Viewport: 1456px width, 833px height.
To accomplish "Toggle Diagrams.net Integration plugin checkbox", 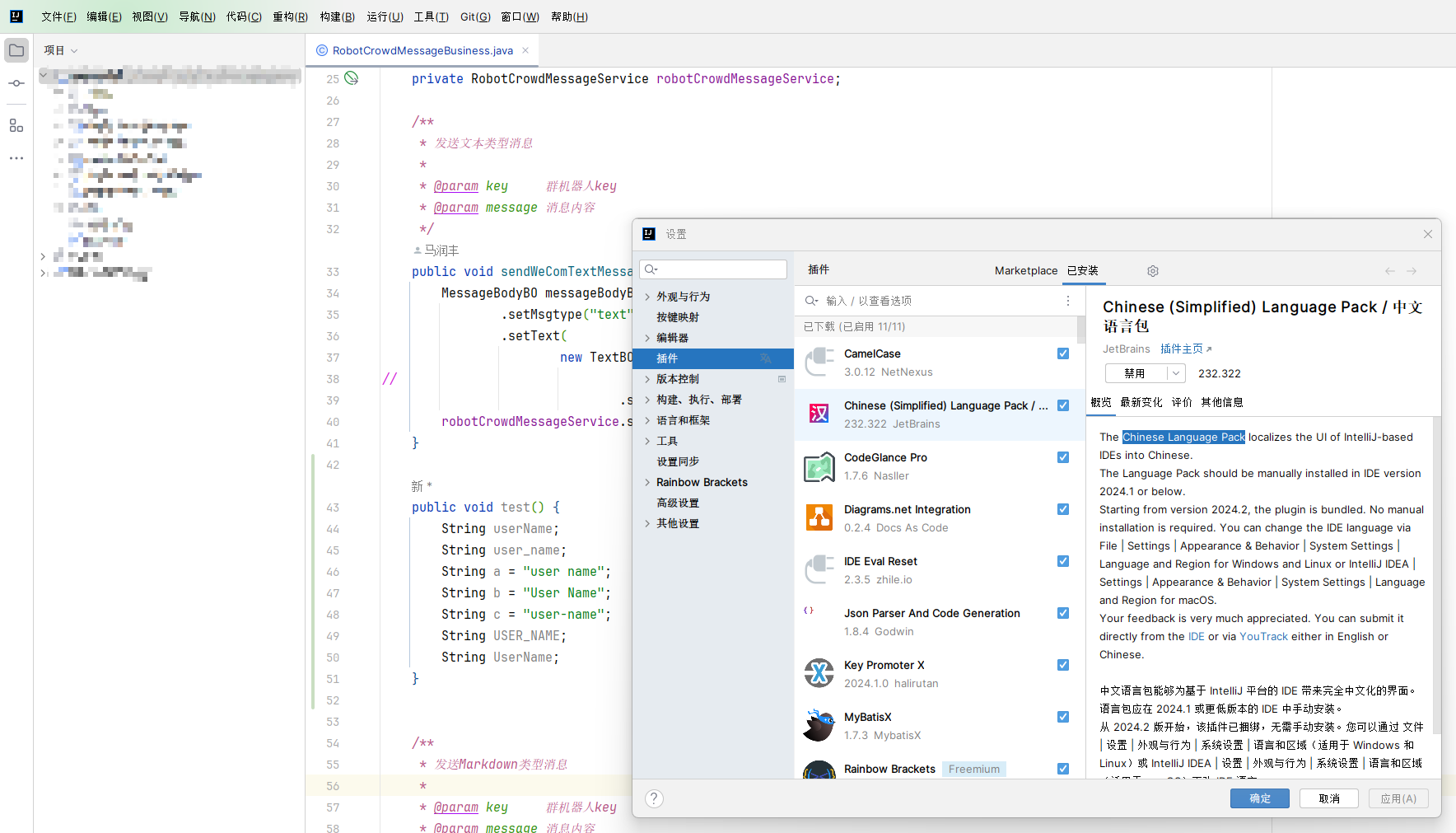I will 1063,509.
